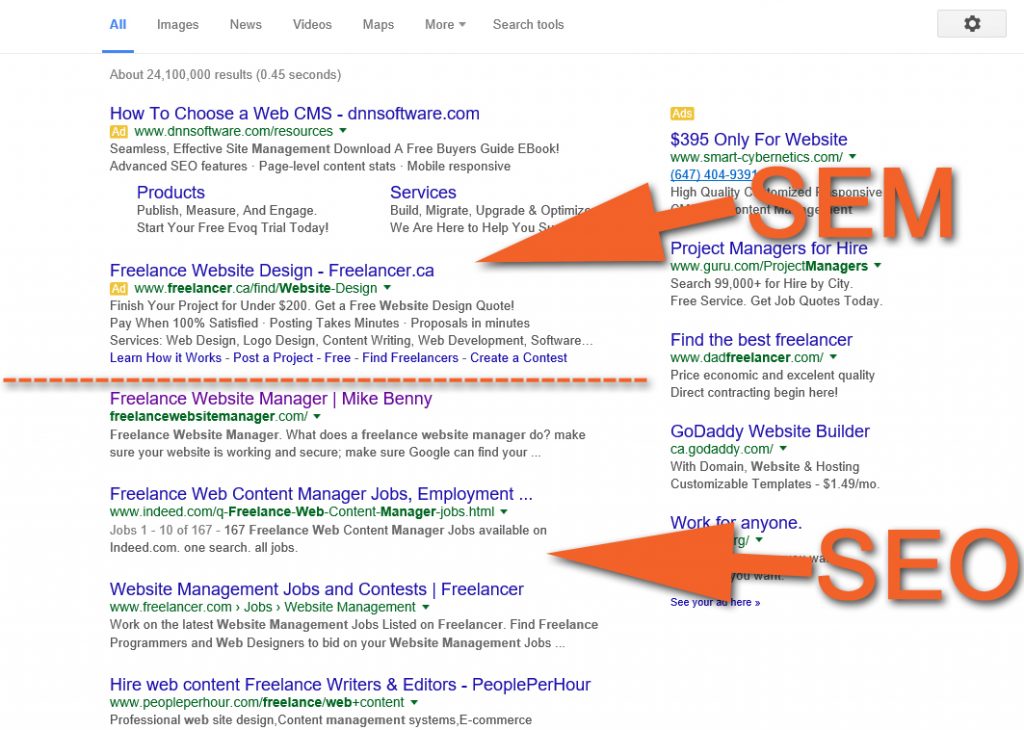Click the Ad badge beside freelancer.ca URL
Image resolution: width=1024 pixels, height=730 pixels.
click(118, 289)
